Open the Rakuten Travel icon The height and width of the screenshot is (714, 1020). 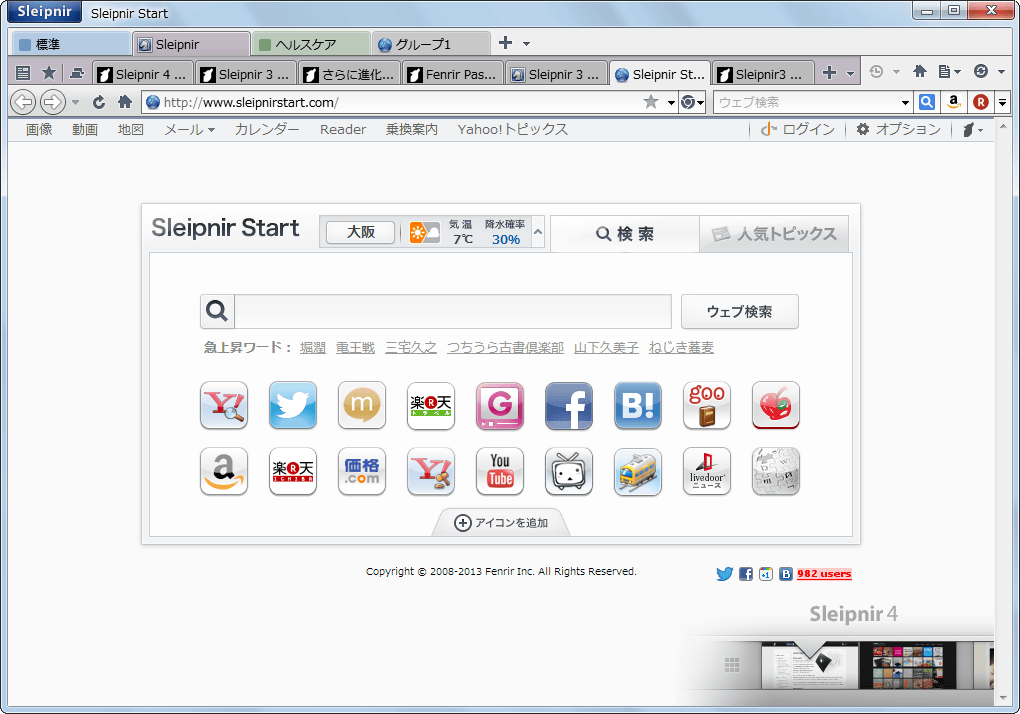431,406
